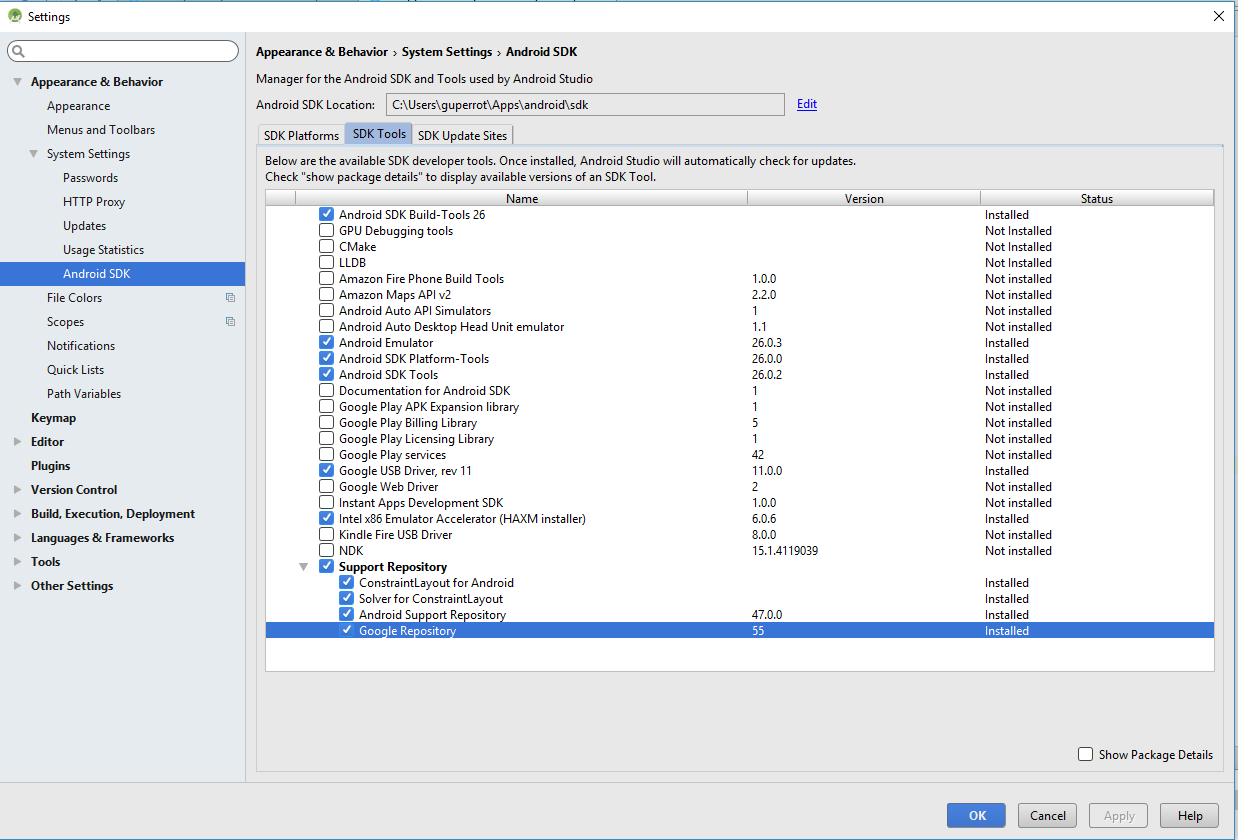
Task: Click the Apply button
Action: [x=1119, y=815]
